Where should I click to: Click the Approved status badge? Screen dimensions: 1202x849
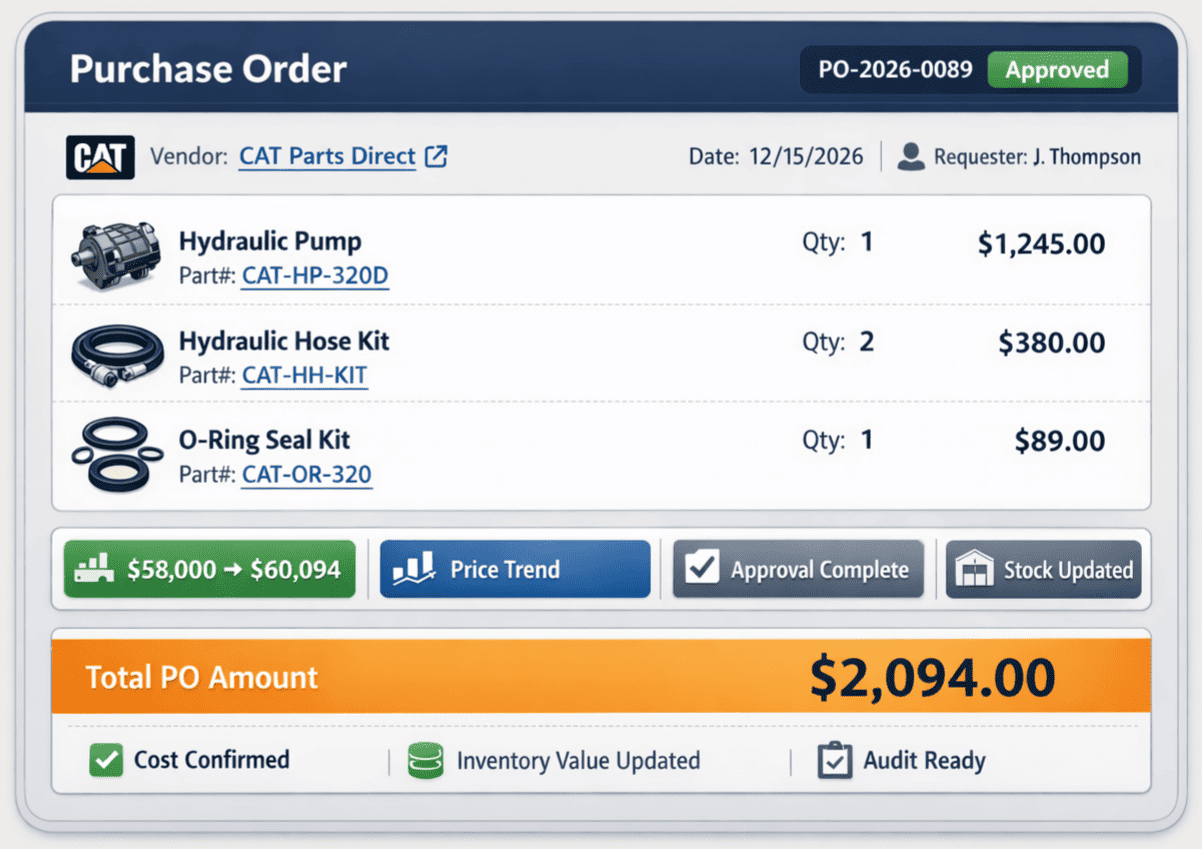[x=1059, y=70]
